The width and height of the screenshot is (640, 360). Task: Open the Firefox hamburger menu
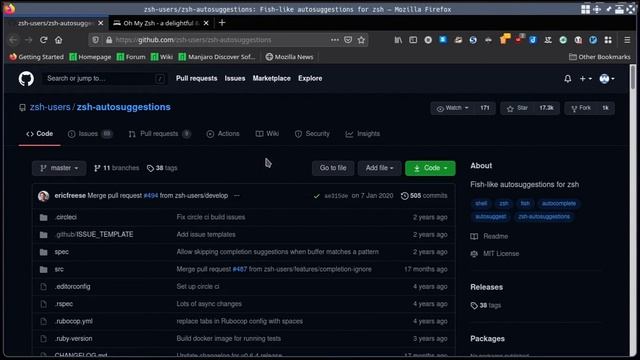627,40
